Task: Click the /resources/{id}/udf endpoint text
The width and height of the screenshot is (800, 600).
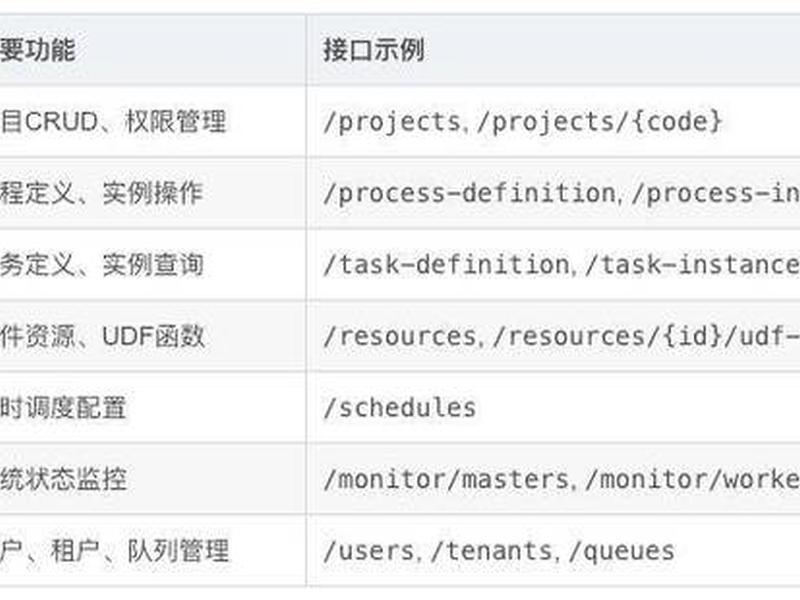Action: click(646, 336)
